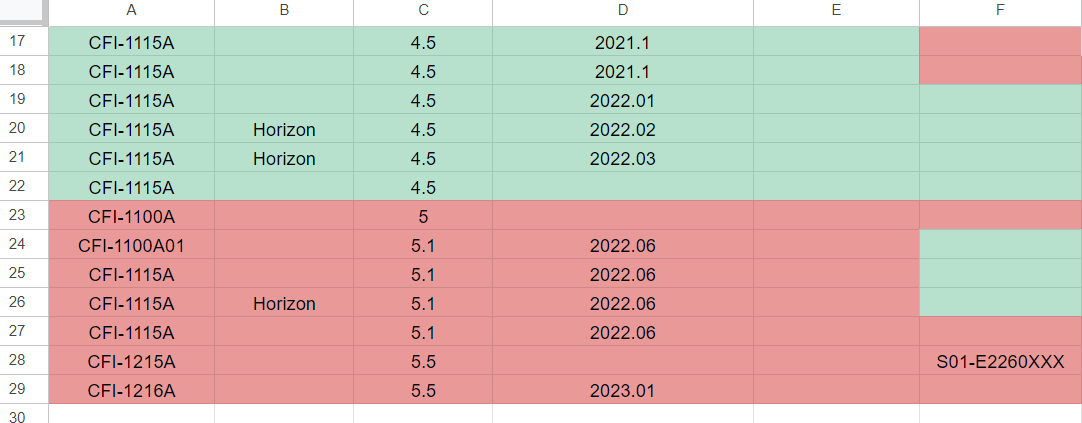Viewport: 1082px width, 423px height.
Task: Select the green cell in column F row 25
Action: pos(1000,274)
